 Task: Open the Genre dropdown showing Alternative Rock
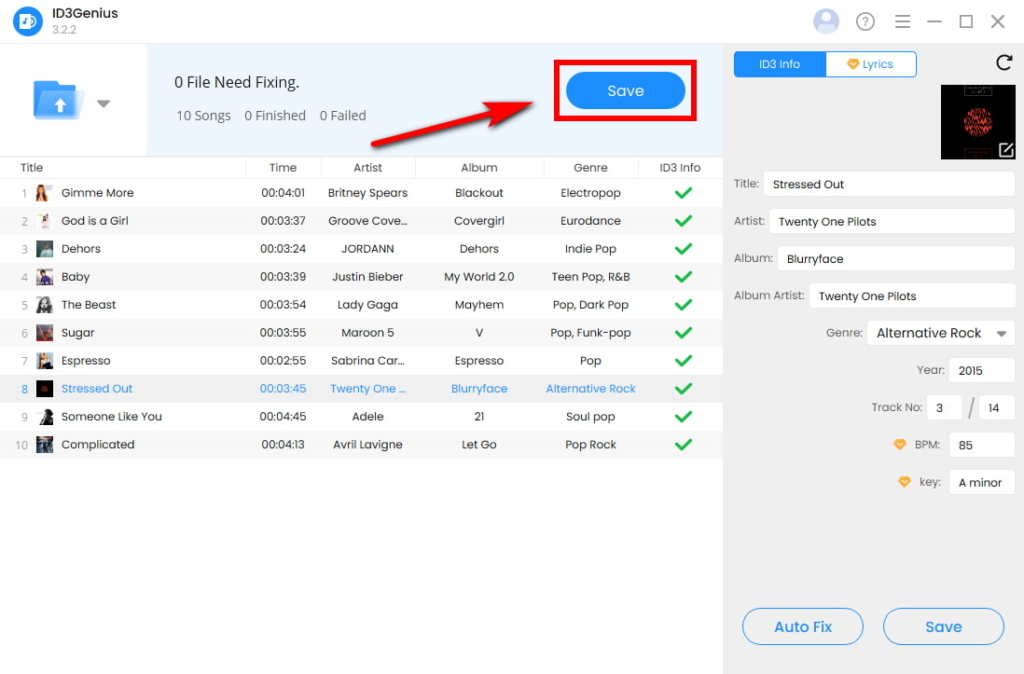click(x=940, y=332)
